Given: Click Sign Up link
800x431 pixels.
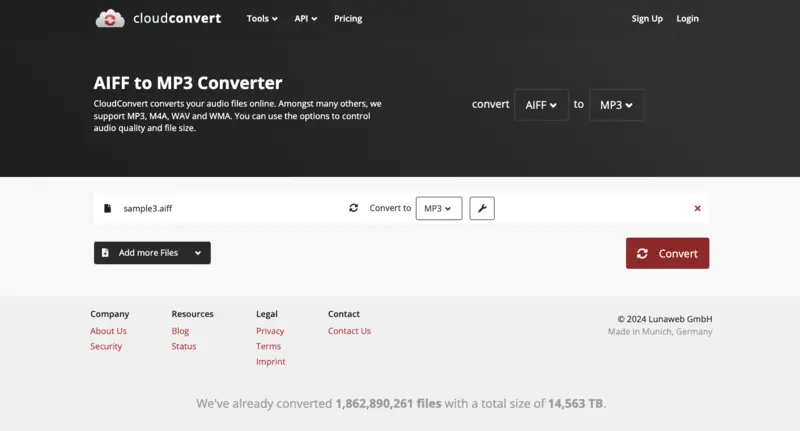Looking at the screenshot, I should point(647,18).
